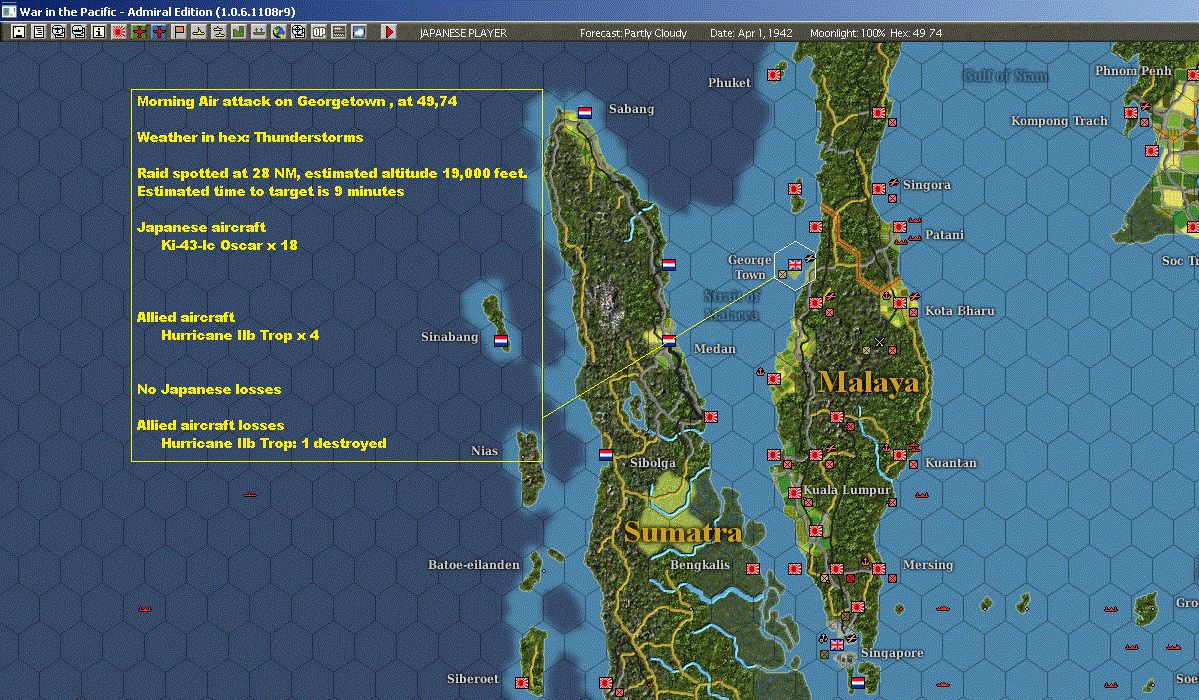Select the Japanese flag base at Kuala Lumpur
The height and width of the screenshot is (700, 1199).
pos(795,493)
